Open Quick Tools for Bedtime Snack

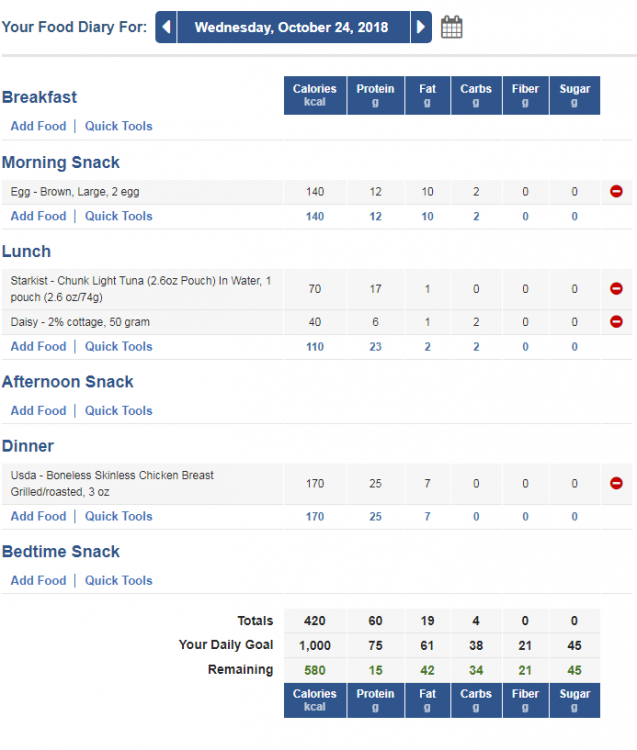tap(119, 581)
